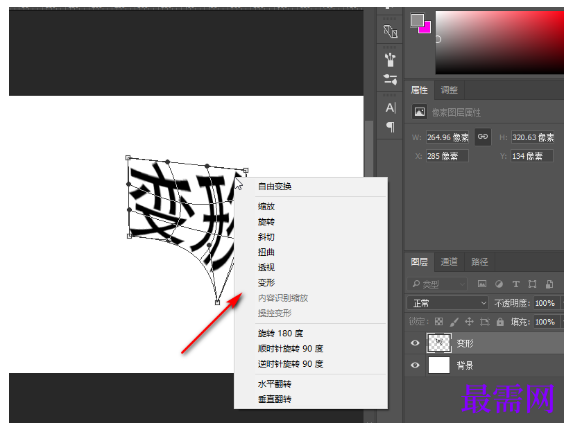Choose 变形 from the context menu
Image resolution: width=573 pixels, height=430 pixels.
click(x=266, y=282)
